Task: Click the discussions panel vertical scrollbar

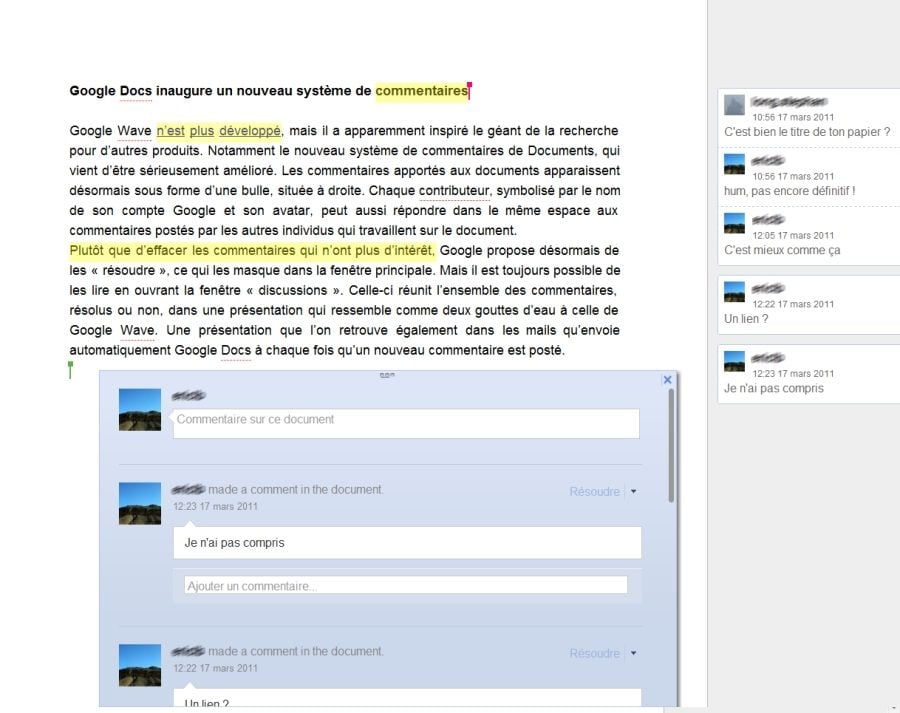Action: 671,446
